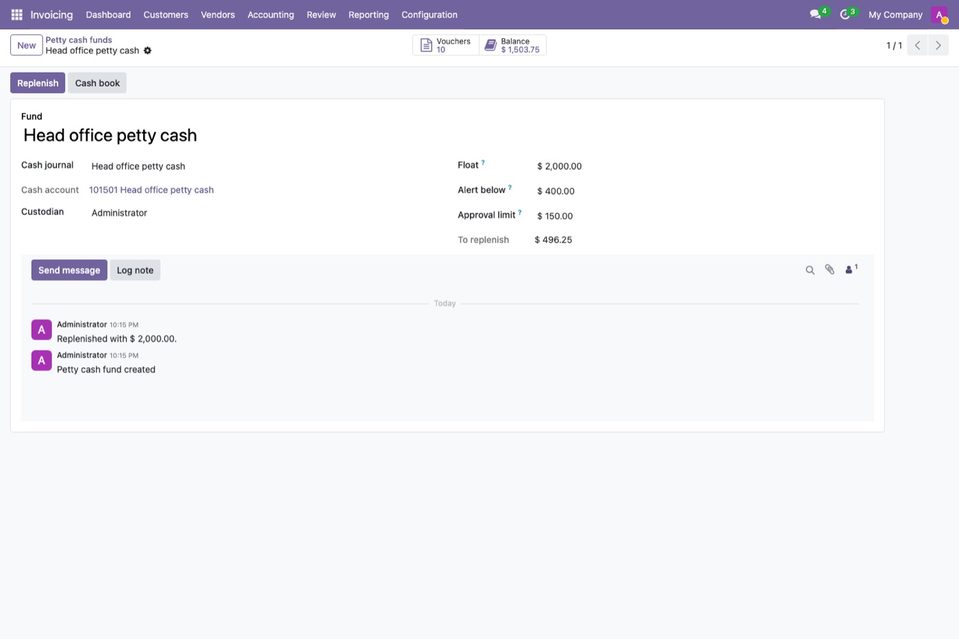Open the user avatar menu
This screenshot has width=959, height=639.
point(939,15)
